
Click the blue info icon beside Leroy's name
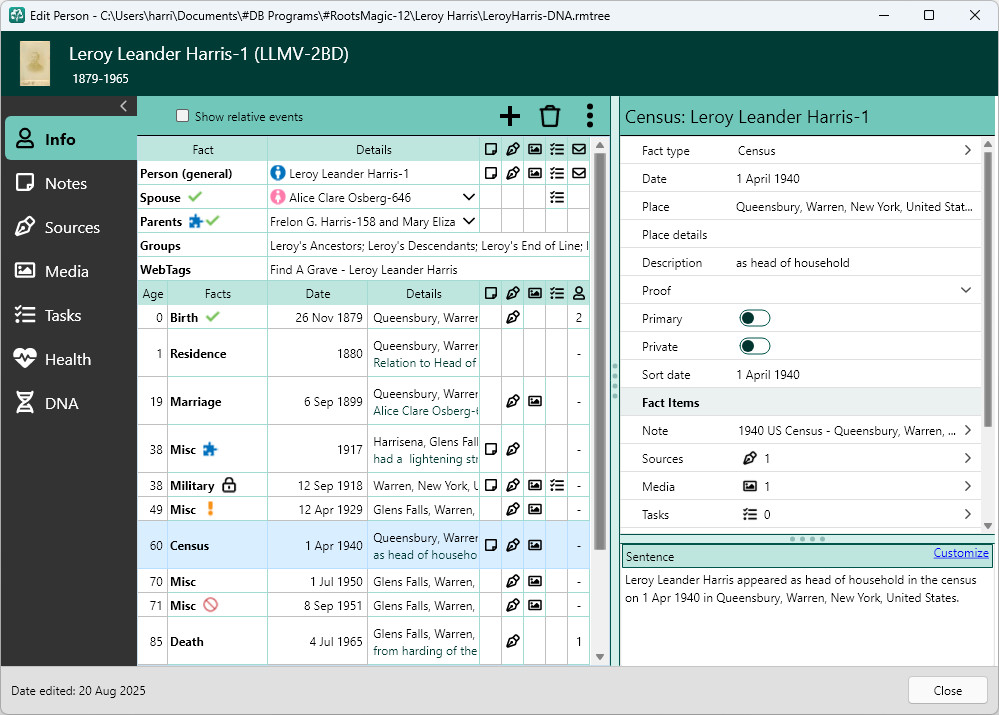(278, 173)
